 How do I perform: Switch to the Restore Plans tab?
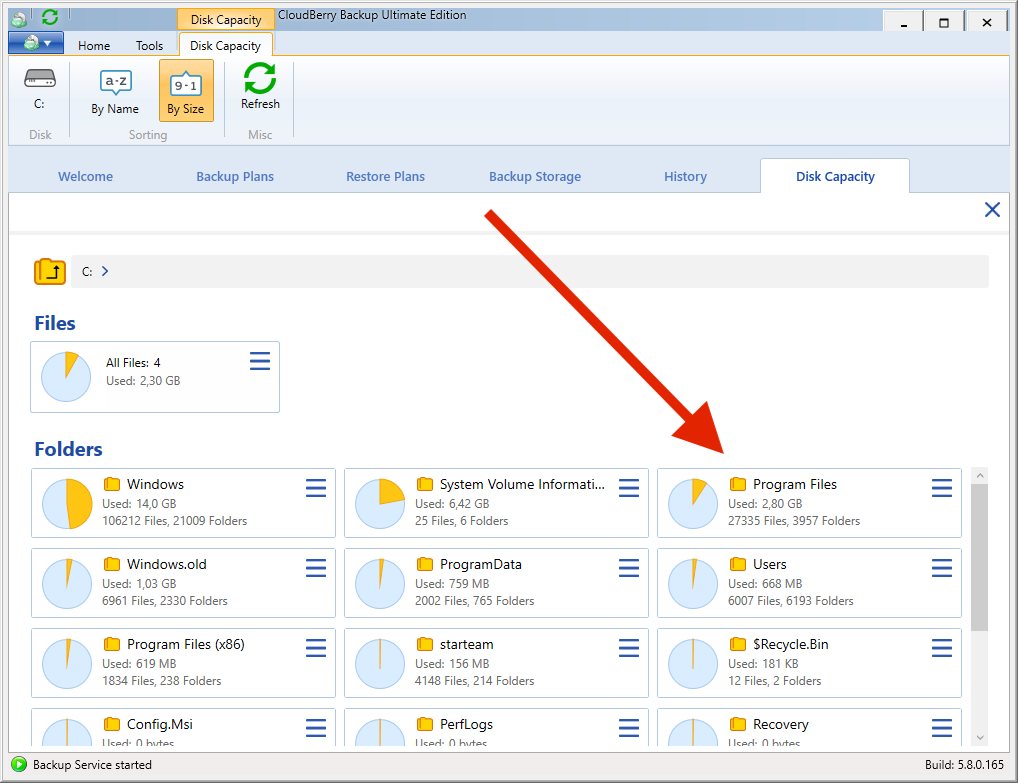tap(386, 177)
